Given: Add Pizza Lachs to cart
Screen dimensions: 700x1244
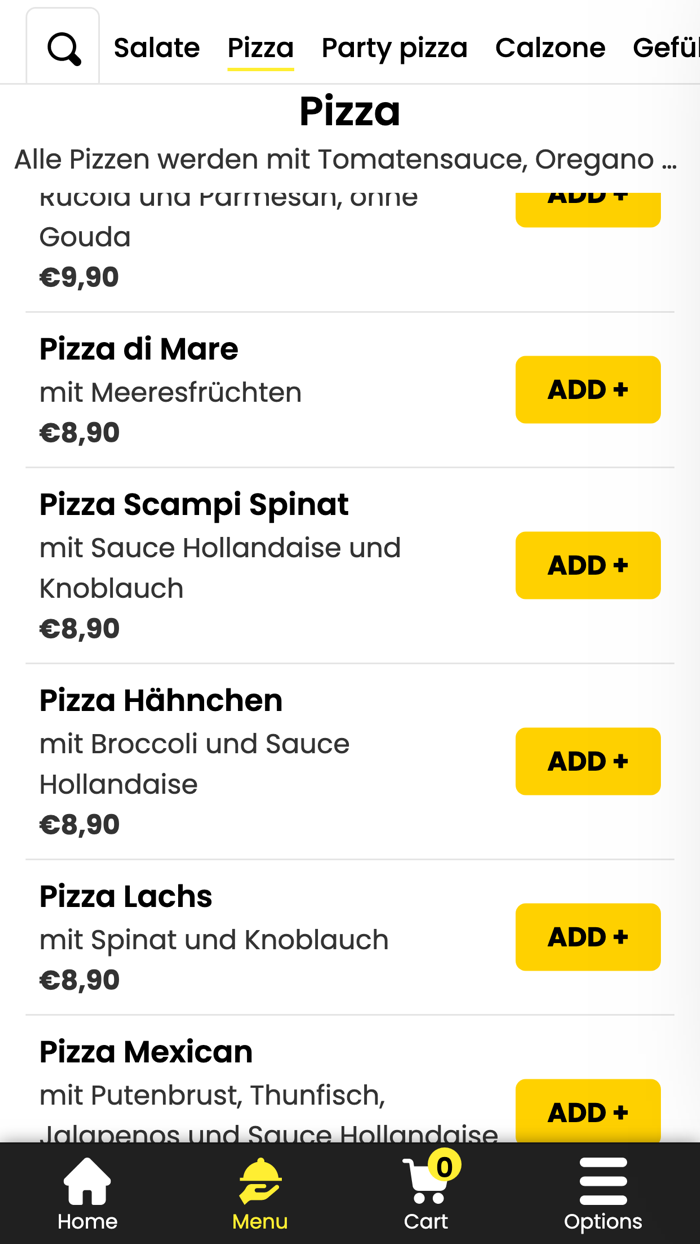Looking at the screenshot, I should click(588, 937).
